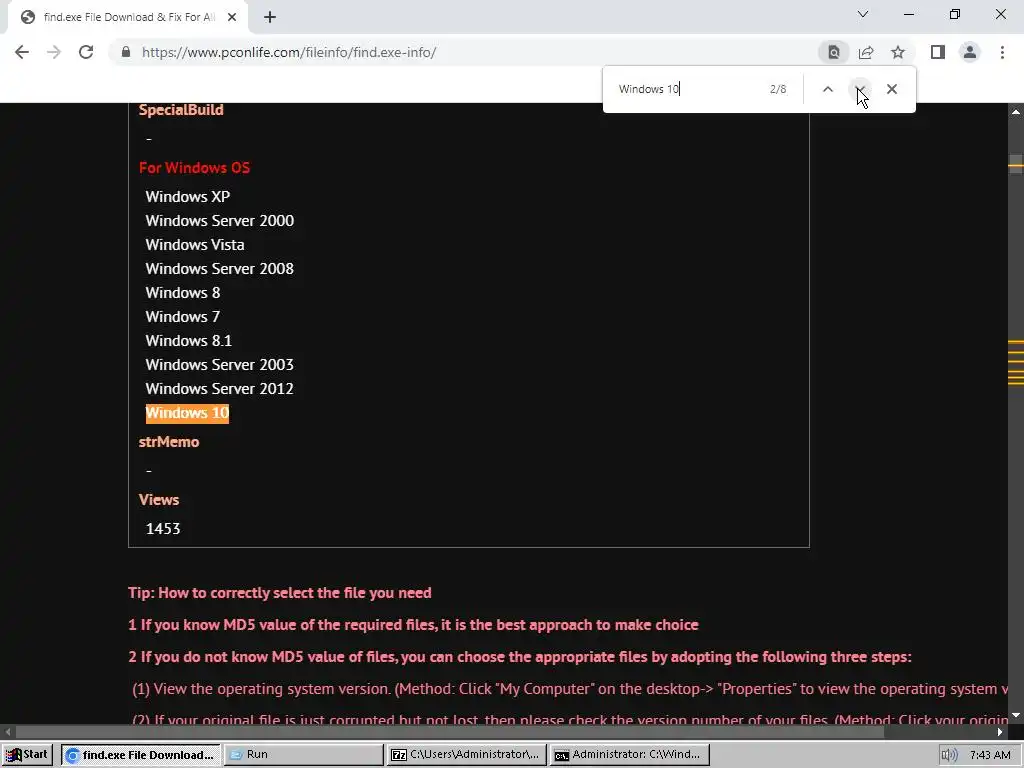View site security lock information
Screen dimensions: 1024x768
[126, 52]
